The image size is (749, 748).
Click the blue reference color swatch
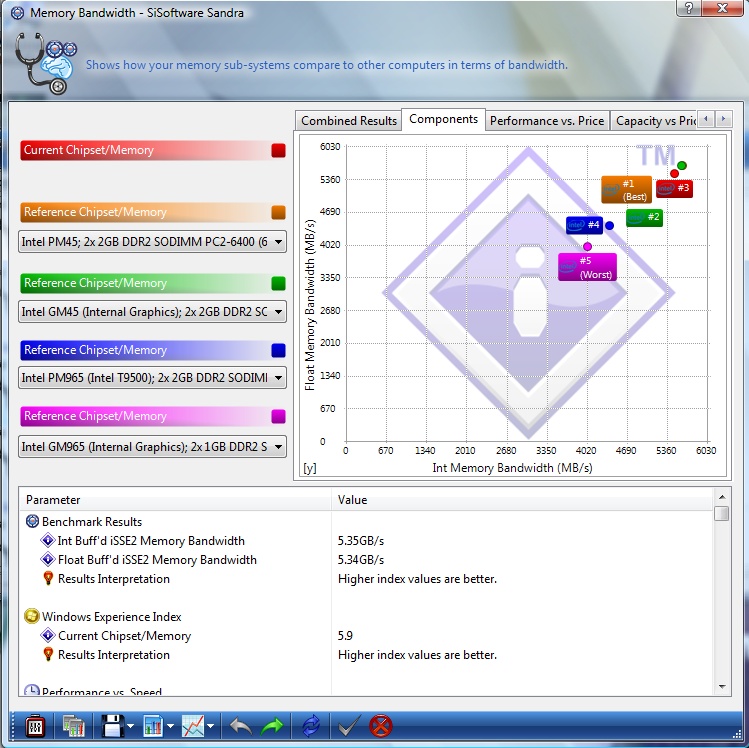point(278,350)
